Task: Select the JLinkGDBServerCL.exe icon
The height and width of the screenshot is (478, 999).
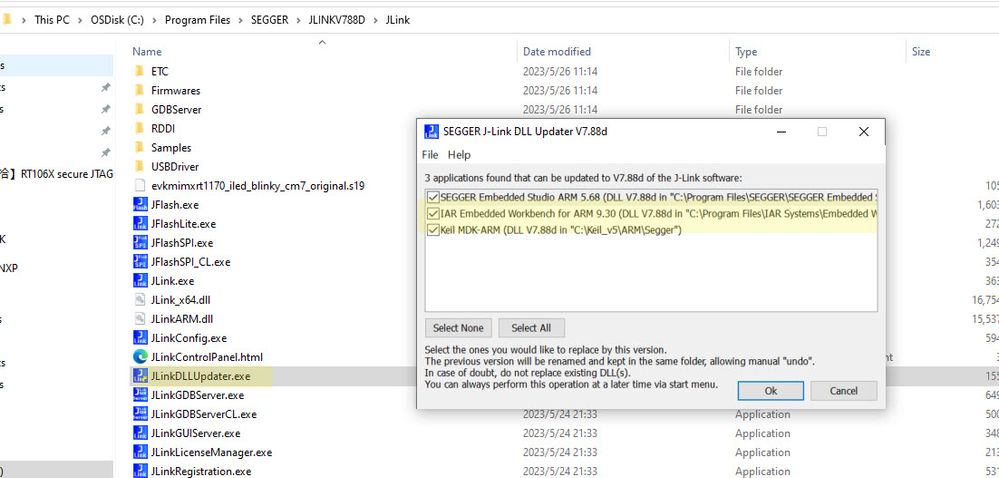Action: click(140, 414)
